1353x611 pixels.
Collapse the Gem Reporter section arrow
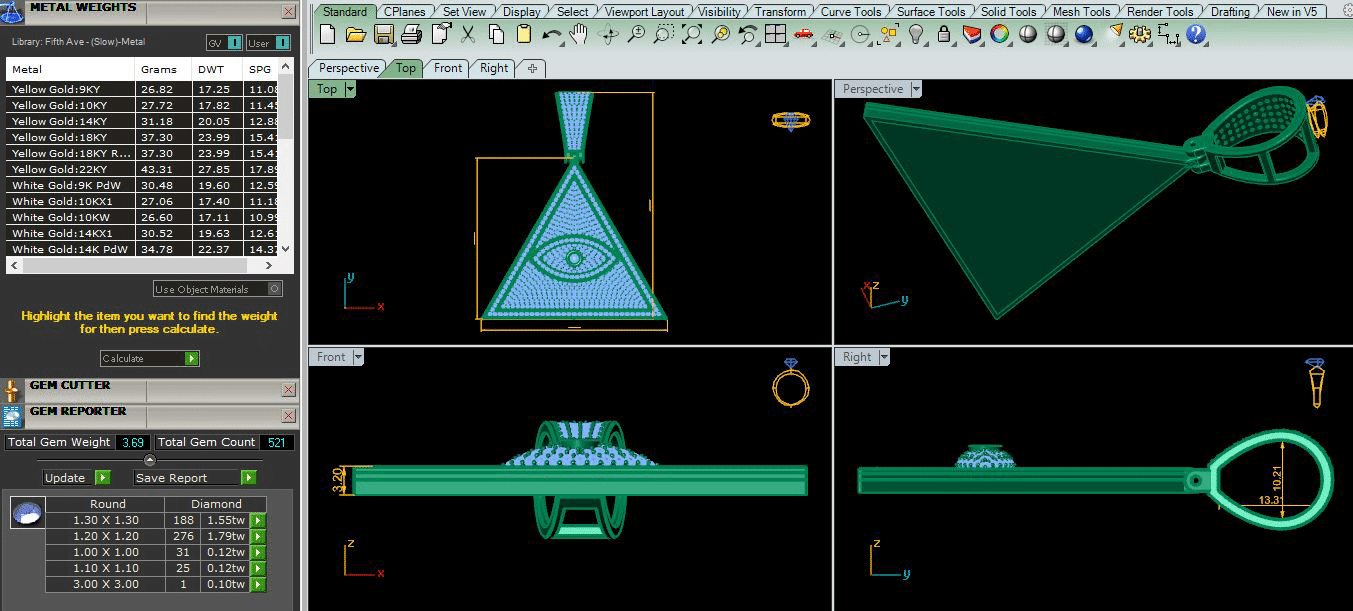[x=150, y=460]
